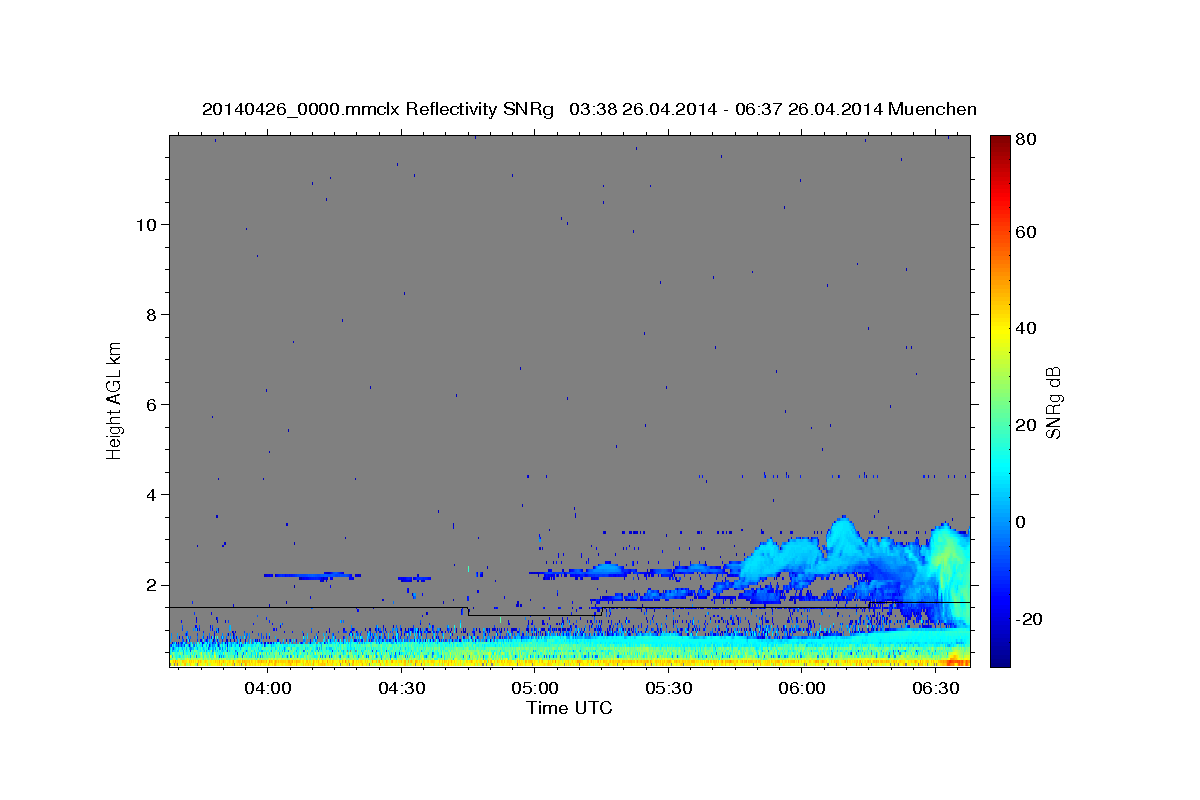Click the red high-reflectivity spot at bottom right
Image resolution: width=1200 pixels, height=800 pixels.
(x=955, y=659)
